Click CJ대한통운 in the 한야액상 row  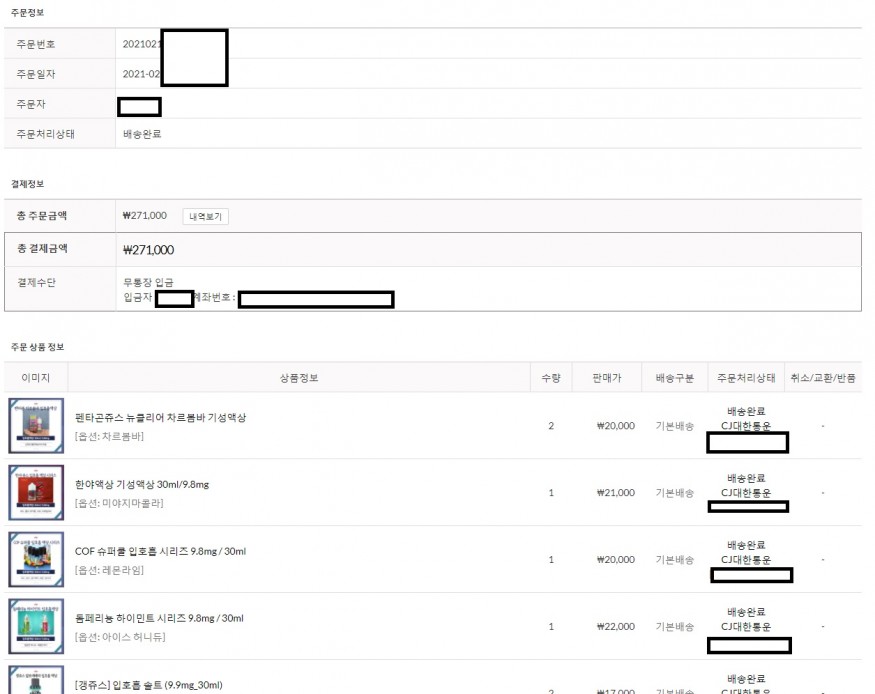746,493
